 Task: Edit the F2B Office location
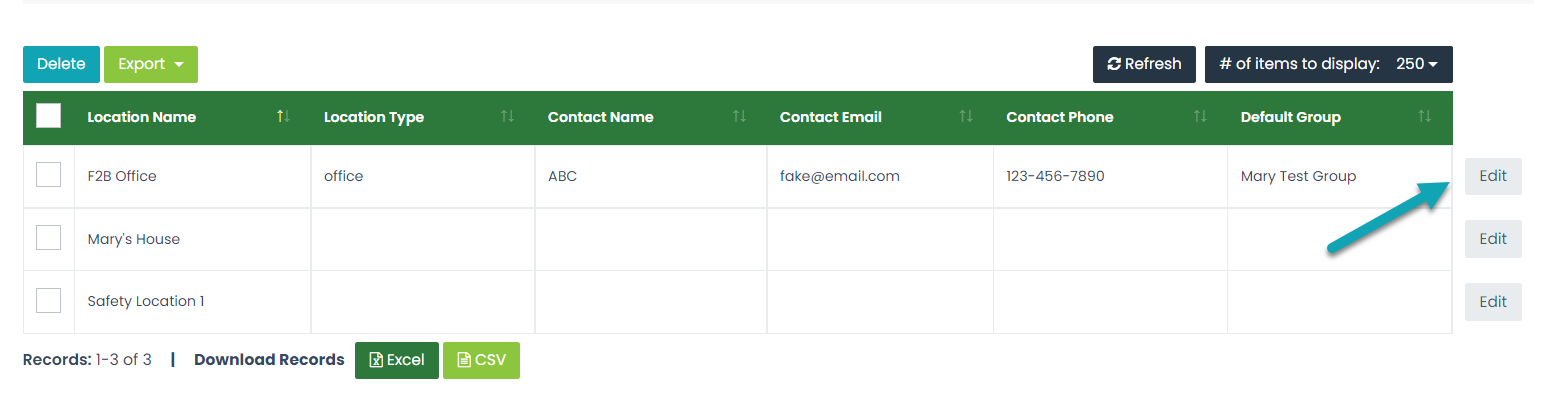[1493, 176]
